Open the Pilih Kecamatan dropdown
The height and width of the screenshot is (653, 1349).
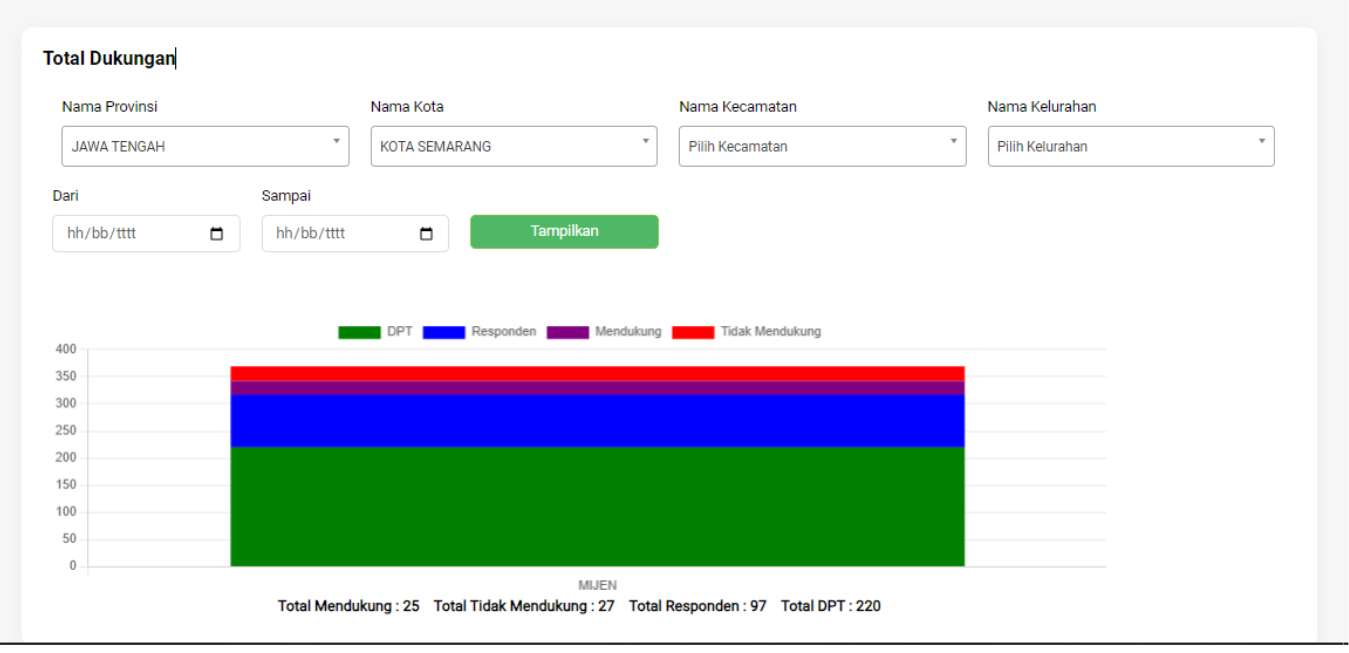(x=821, y=146)
